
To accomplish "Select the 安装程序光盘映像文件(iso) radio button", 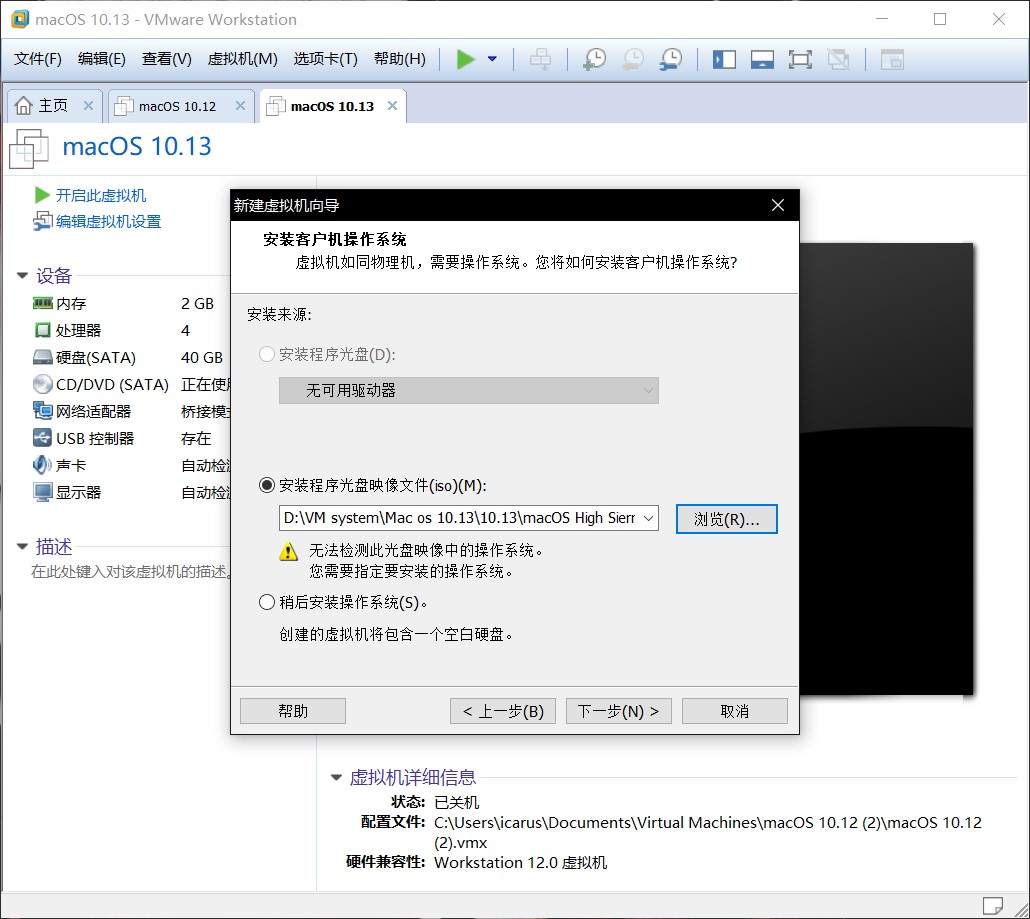I will tap(267, 485).
